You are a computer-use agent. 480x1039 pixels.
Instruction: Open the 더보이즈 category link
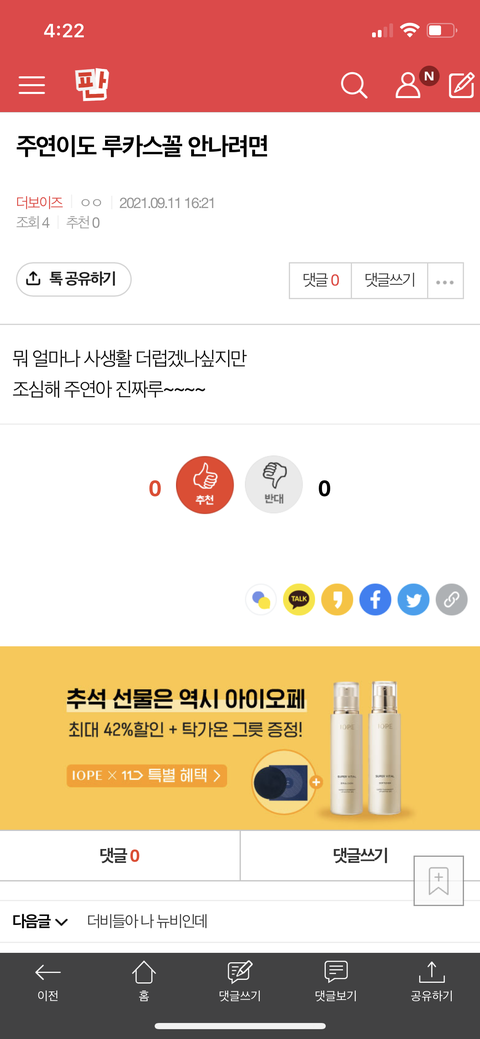tap(39, 203)
